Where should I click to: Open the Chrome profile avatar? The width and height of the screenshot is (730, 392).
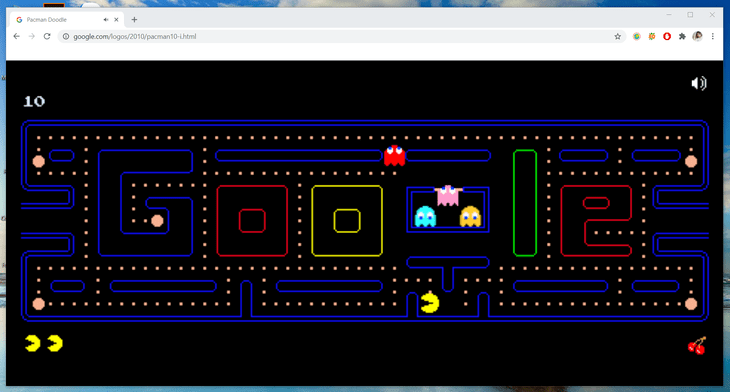[697, 36]
